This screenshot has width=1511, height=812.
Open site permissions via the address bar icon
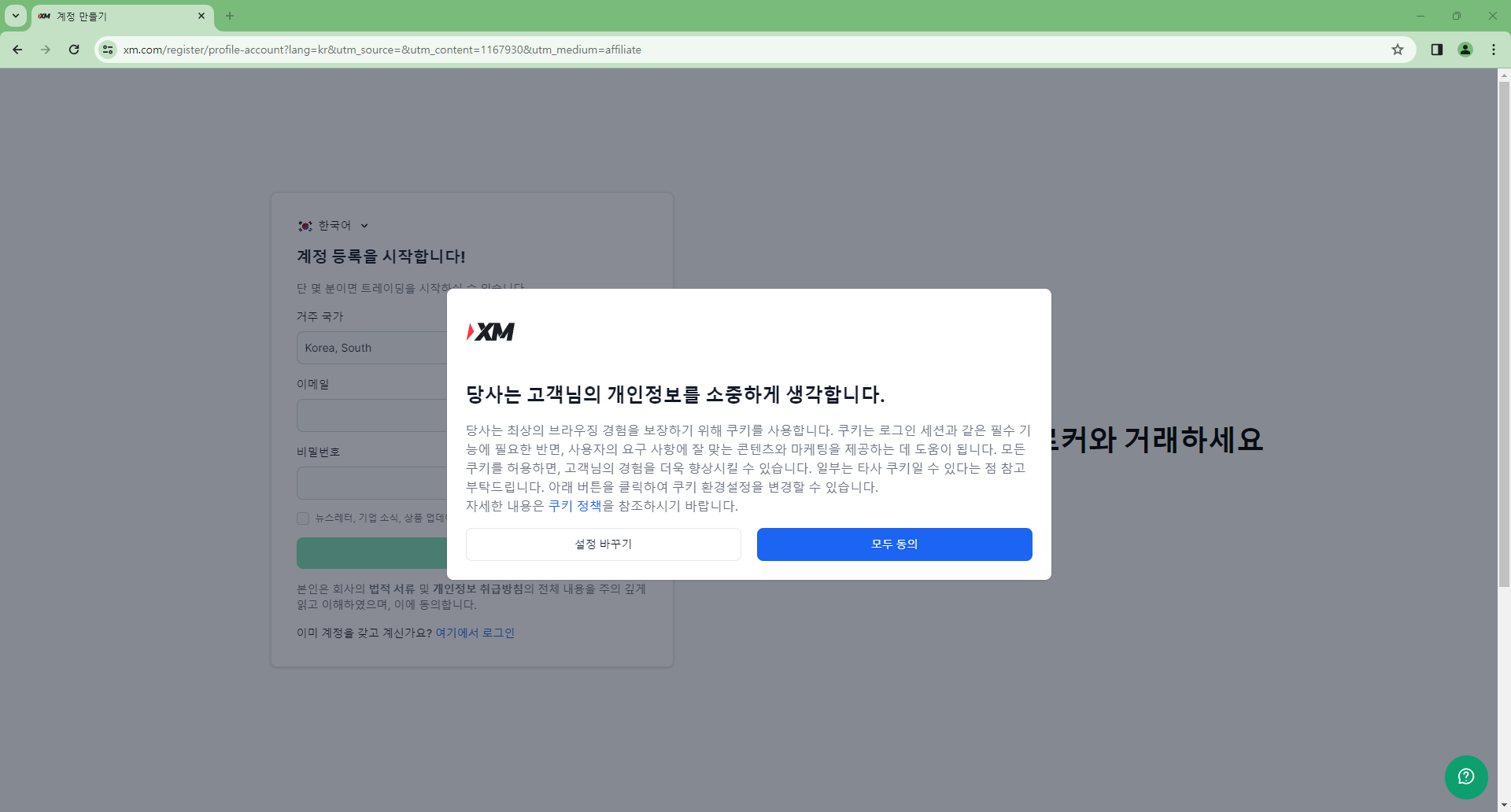tap(107, 49)
